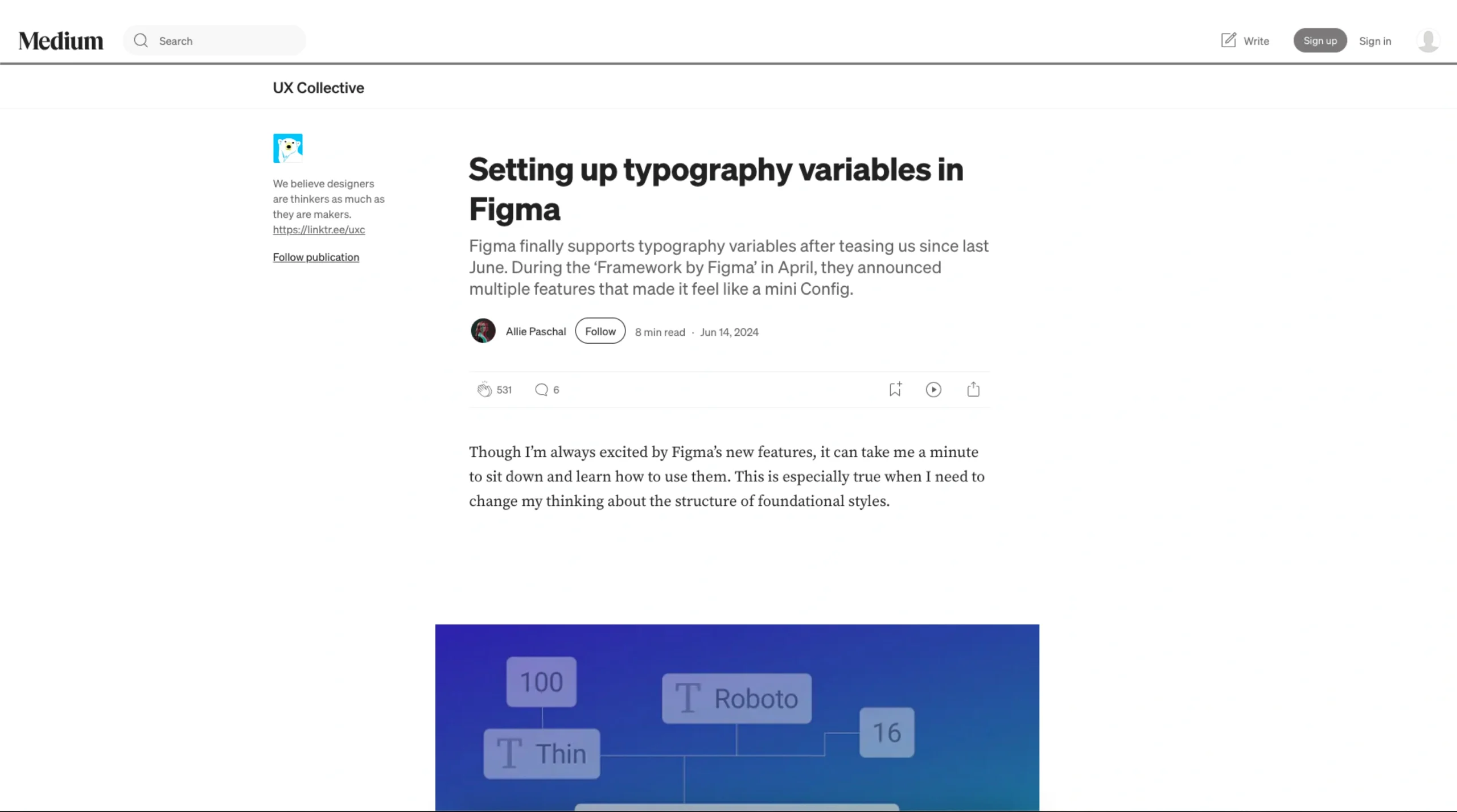This screenshot has height=812, width=1457.
Task: Click the search magnifier icon
Action: pyautogui.click(x=141, y=40)
